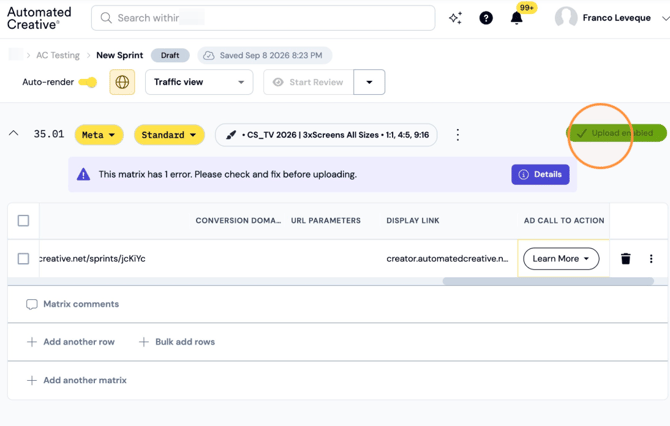The image size is (670, 426).
Task: Focus the search field
Action: point(263,18)
